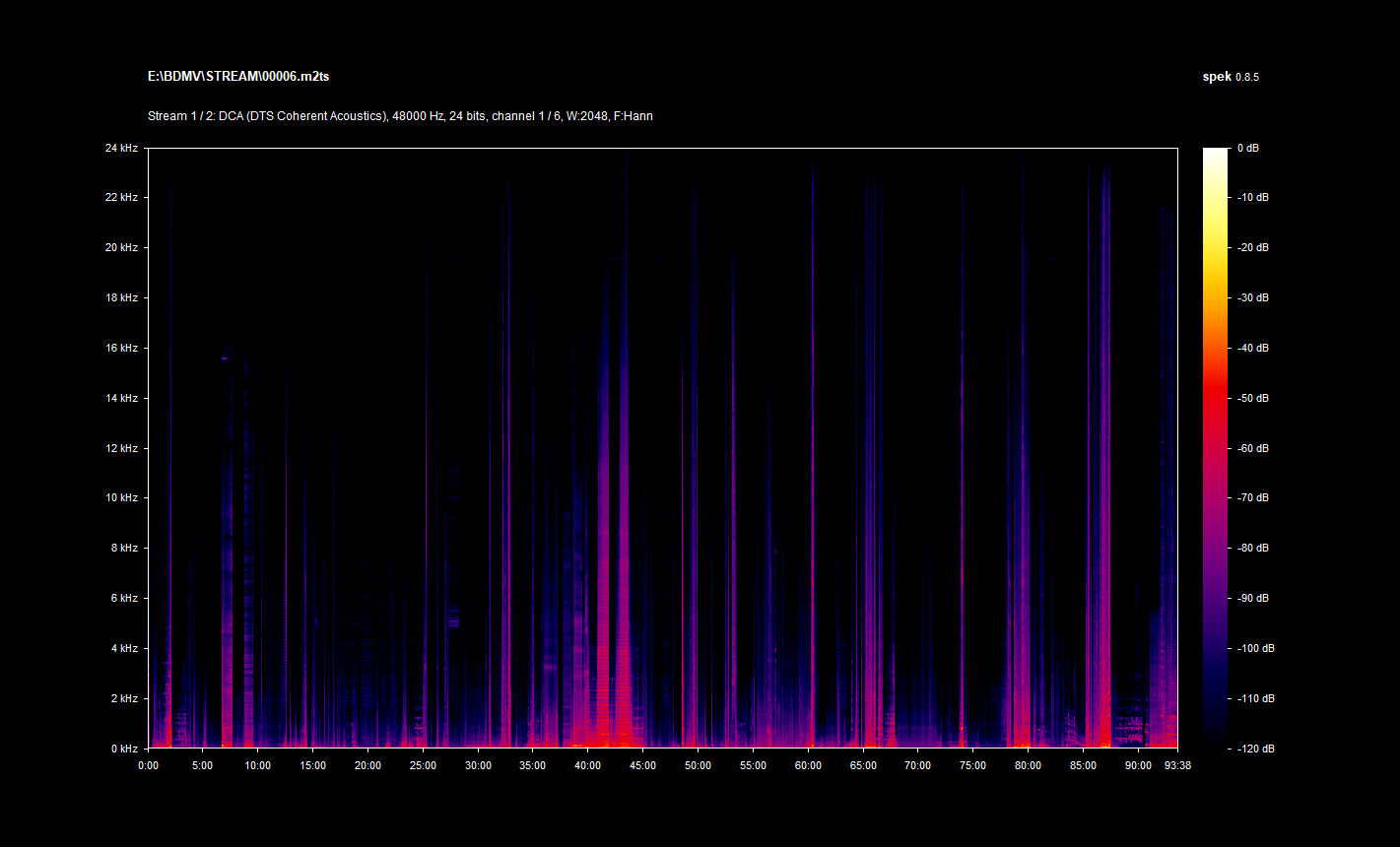
Task: Click the red band of the dB color bar
Action: [1216, 394]
